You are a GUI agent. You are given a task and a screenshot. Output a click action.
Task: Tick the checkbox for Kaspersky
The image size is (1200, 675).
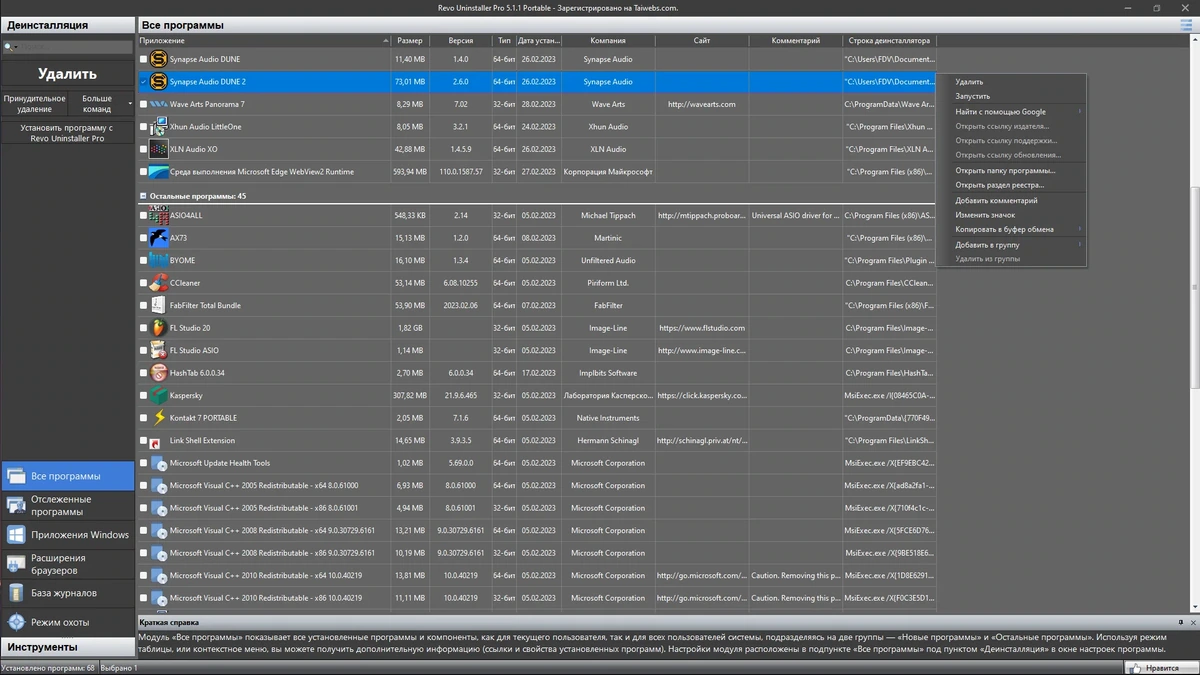[x=143, y=395]
